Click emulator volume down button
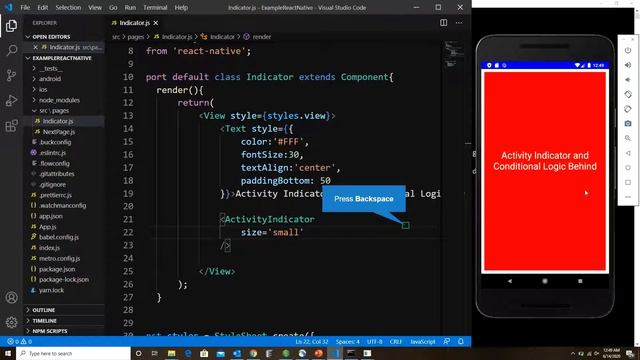640x360 pixels. [628, 80]
